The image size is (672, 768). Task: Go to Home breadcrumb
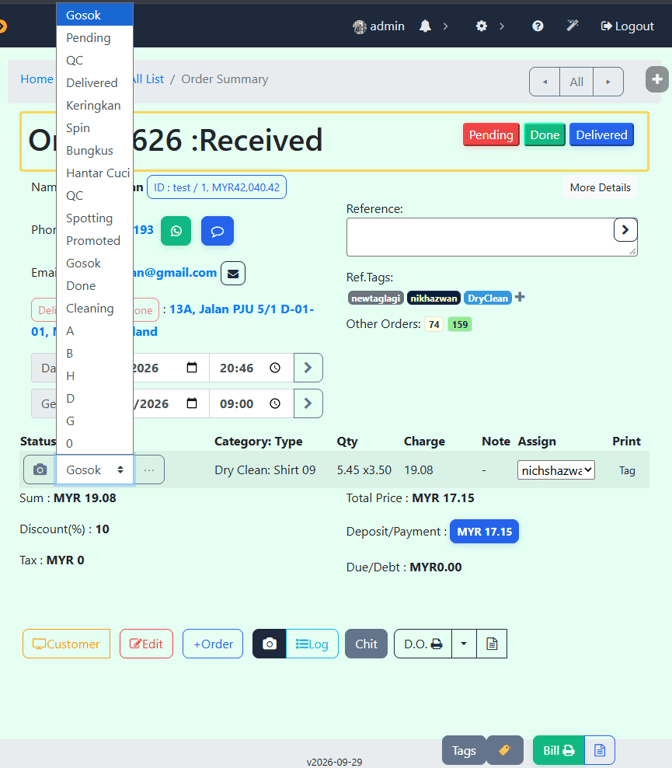37,79
